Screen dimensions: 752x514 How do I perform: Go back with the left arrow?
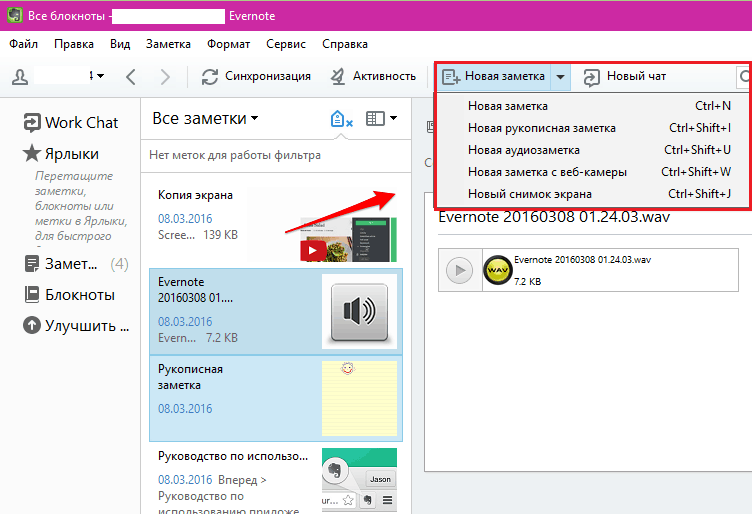click(x=130, y=77)
